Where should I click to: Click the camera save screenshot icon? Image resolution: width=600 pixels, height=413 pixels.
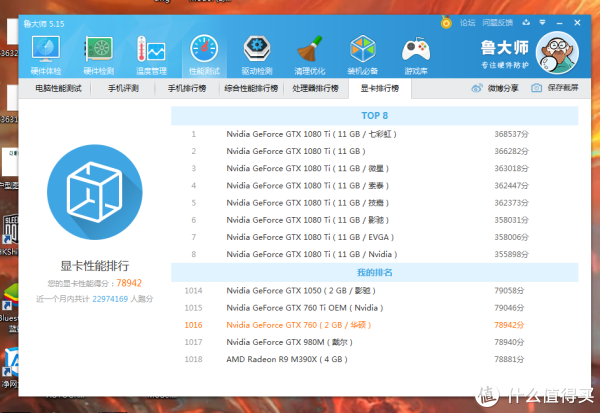tap(536, 88)
